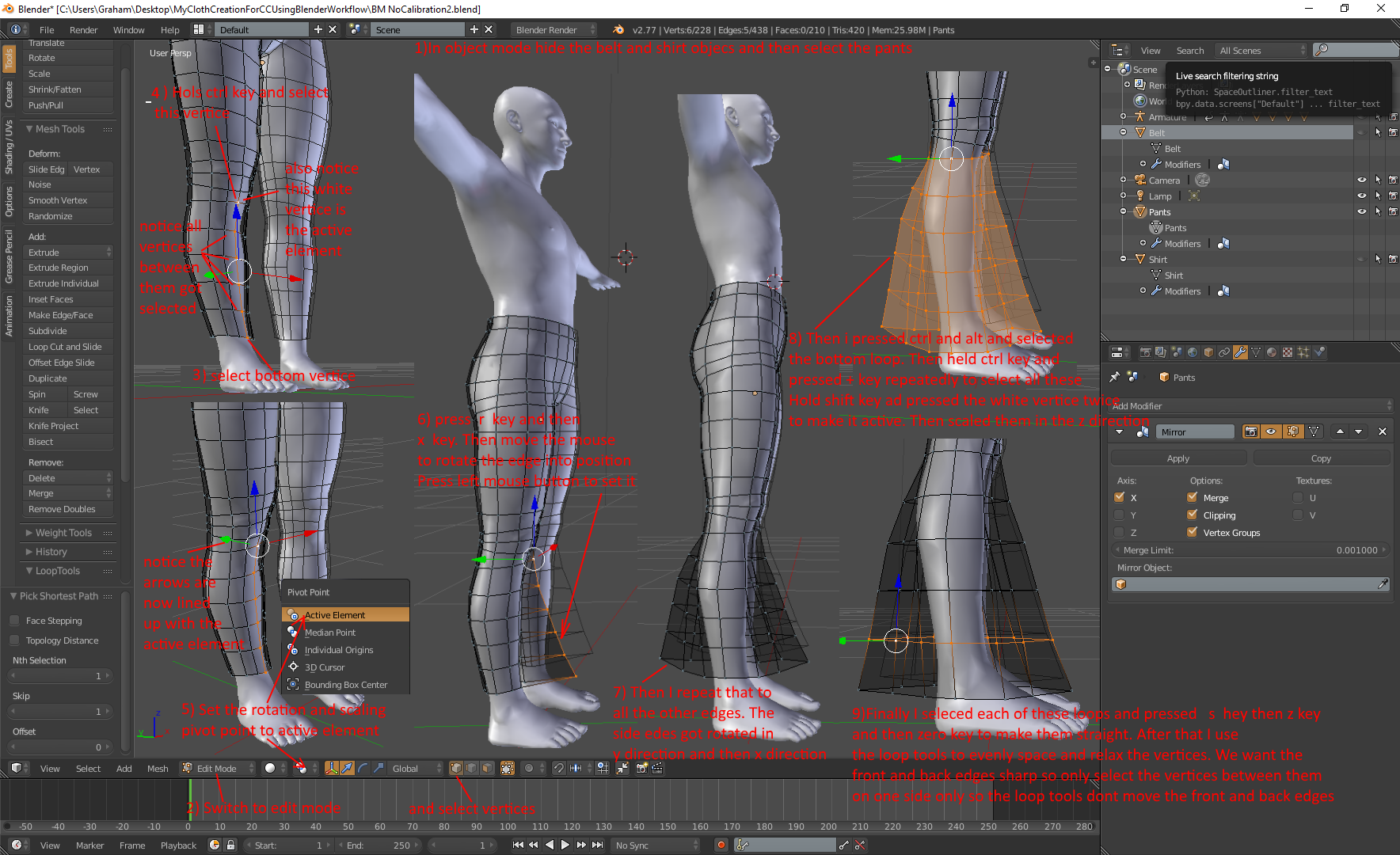This screenshot has width=1400, height=855.
Task: Switch to vertex select mode icon
Action: pos(456,768)
